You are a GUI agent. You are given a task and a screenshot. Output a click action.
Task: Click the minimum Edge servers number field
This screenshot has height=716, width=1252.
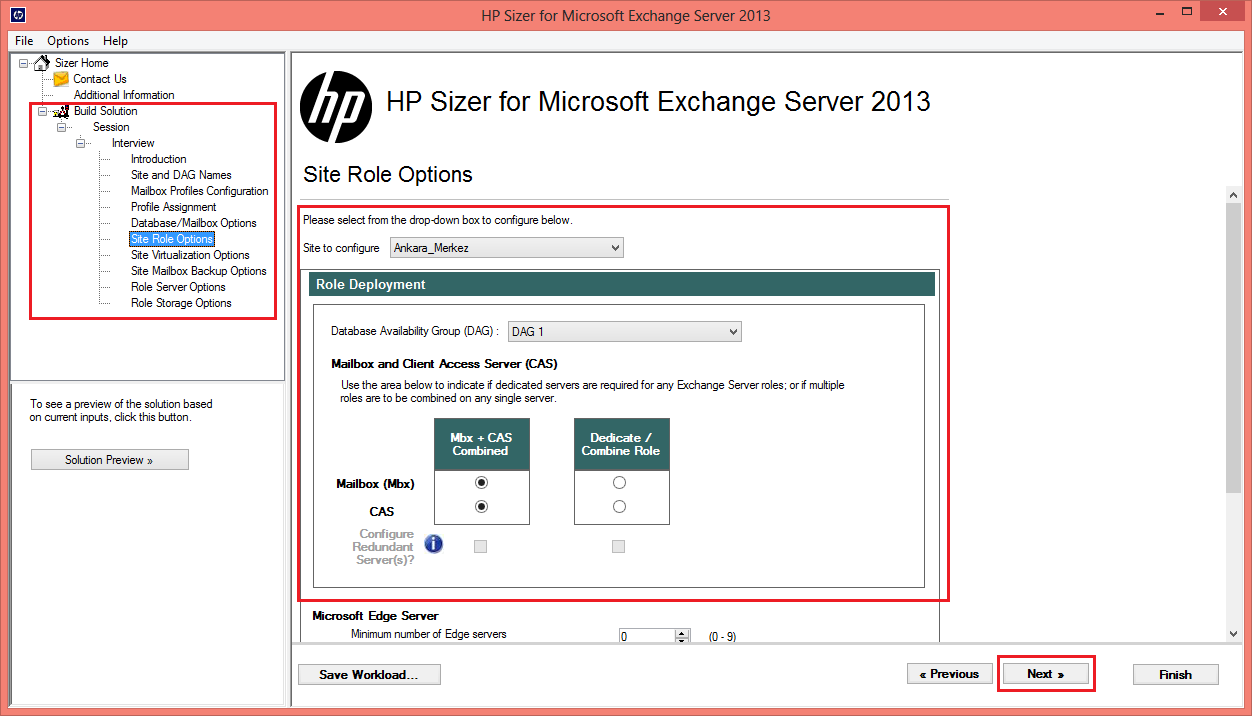[647, 636]
